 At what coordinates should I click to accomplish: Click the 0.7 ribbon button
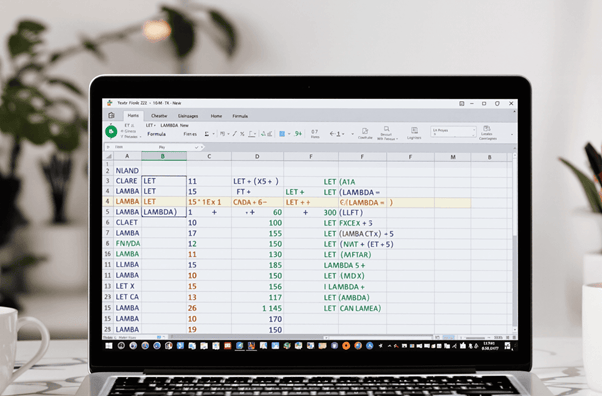[x=315, y=134]
